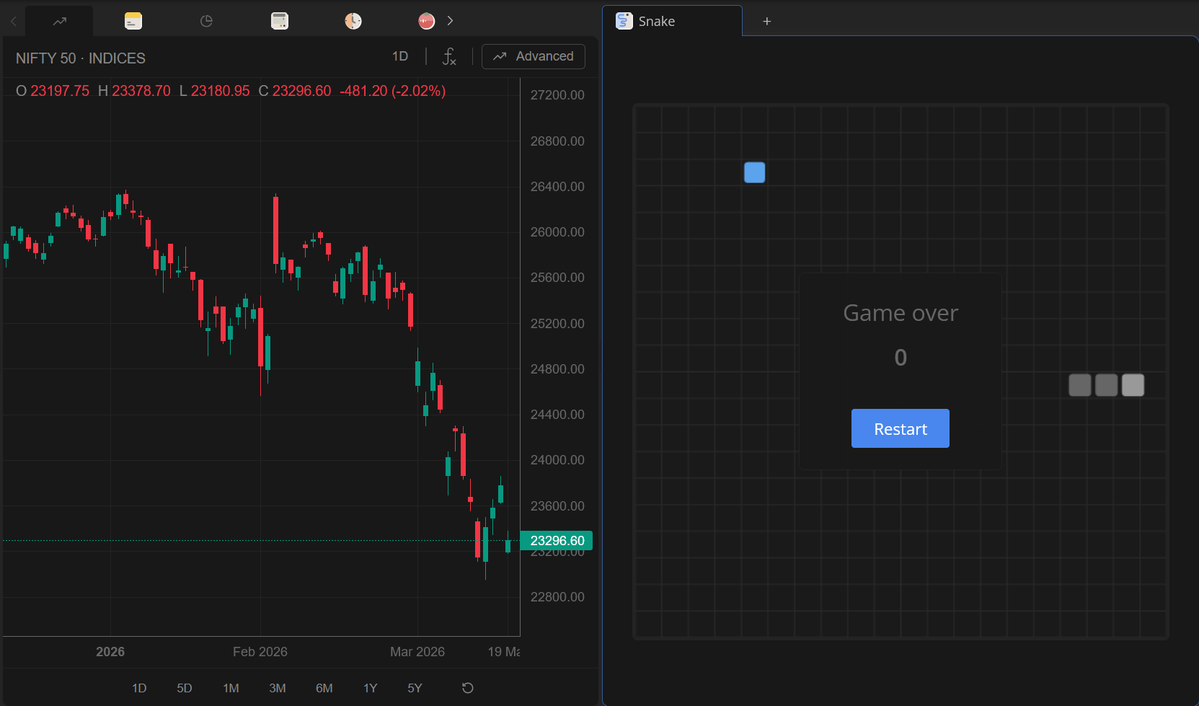Image resolution: width=1199 pixels, height=706 pixels.
Task: Select the Snake game score 0
Action: [x=901, y=357]
